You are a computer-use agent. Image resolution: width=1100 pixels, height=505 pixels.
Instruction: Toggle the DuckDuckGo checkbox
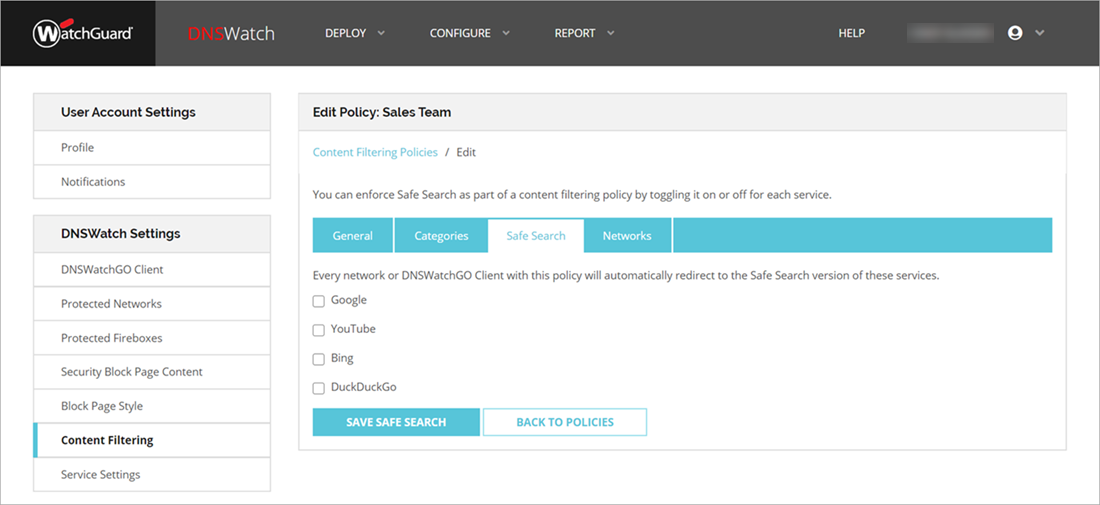[x=319, y=388]
